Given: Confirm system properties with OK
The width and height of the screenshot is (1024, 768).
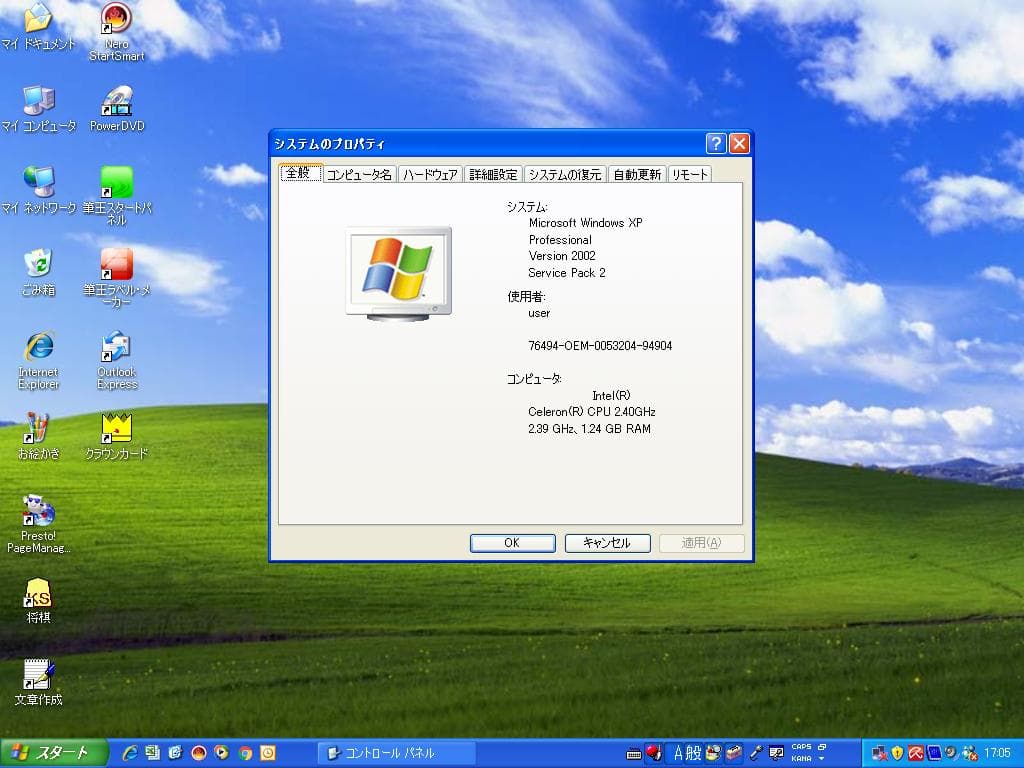Looking at the screenshot, I should [512, 542].
